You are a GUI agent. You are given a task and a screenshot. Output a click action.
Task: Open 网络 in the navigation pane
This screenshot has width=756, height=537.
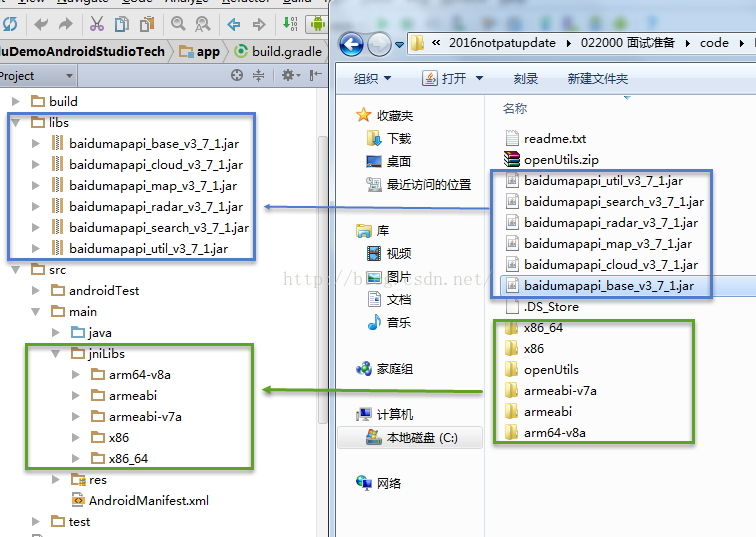378,483
